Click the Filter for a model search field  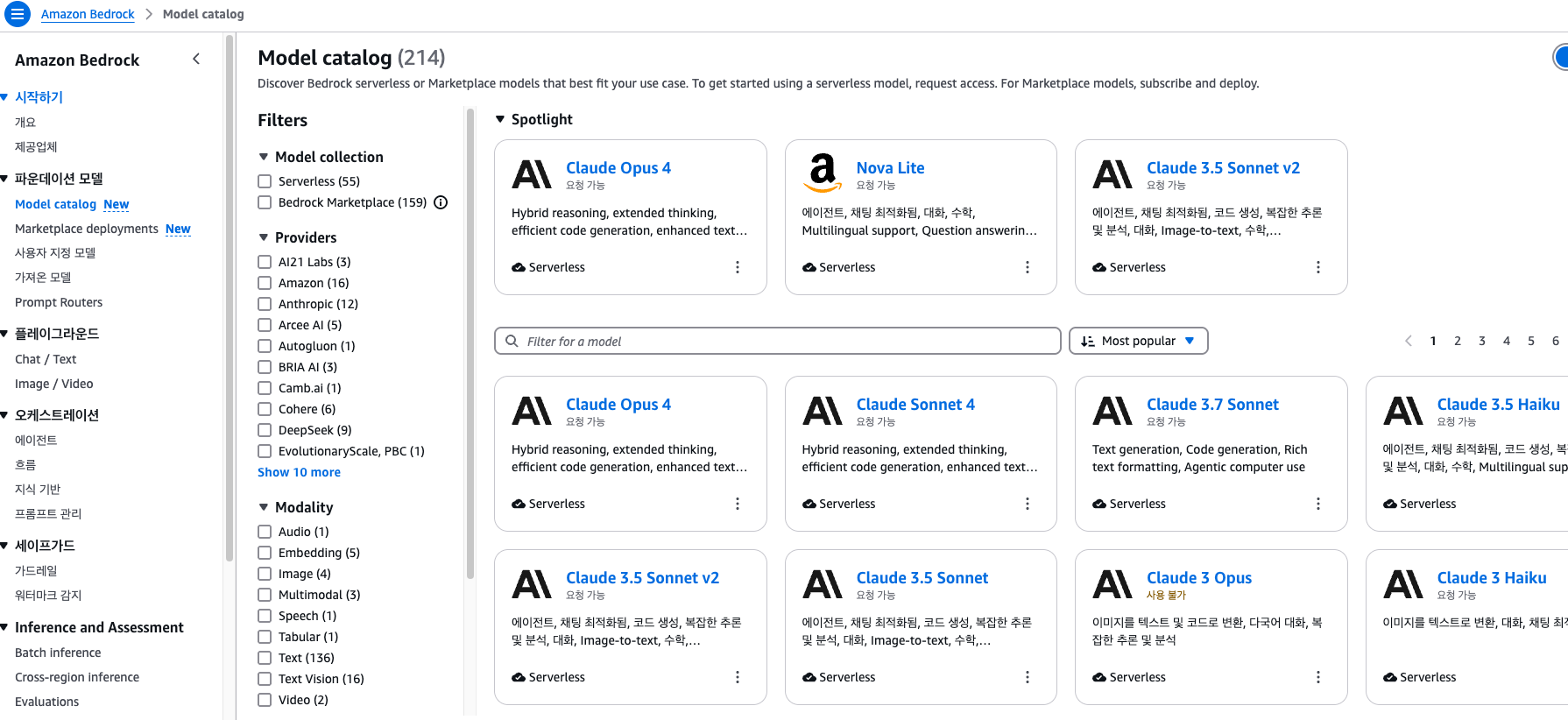778,341
